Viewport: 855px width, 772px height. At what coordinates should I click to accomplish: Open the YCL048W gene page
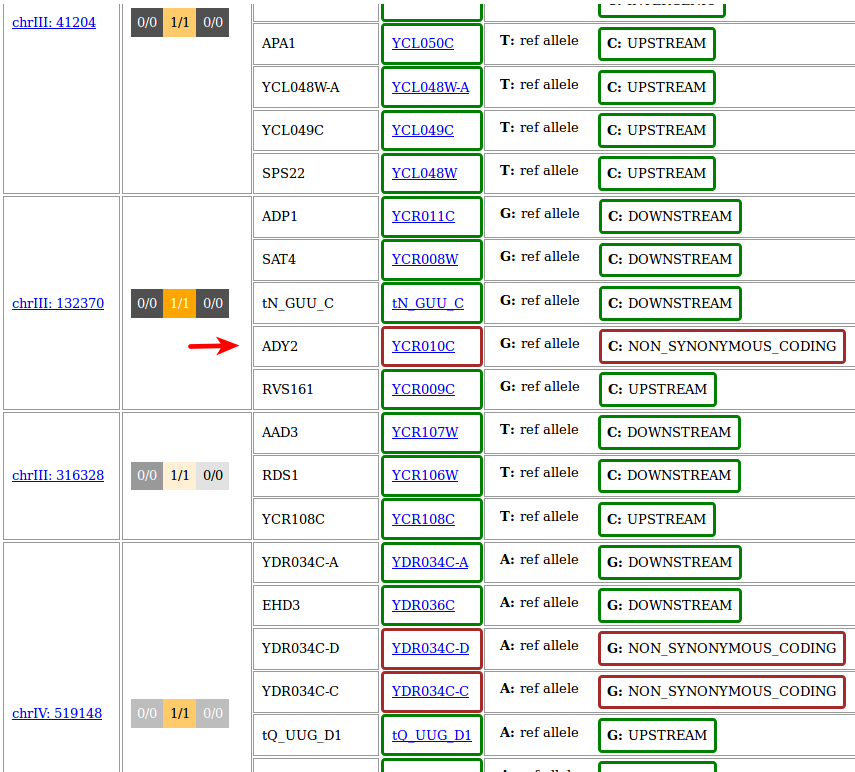coord(424,173)
